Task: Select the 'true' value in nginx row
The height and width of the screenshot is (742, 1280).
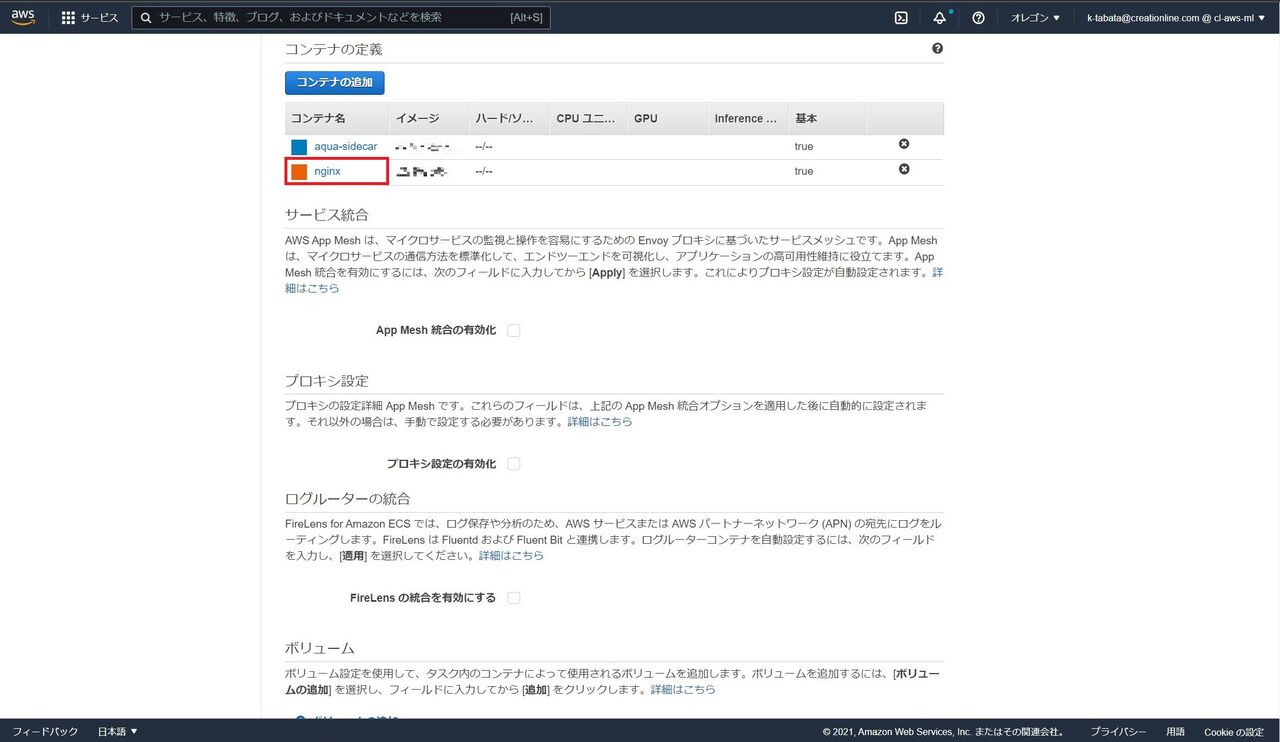Action: [804, 171]
